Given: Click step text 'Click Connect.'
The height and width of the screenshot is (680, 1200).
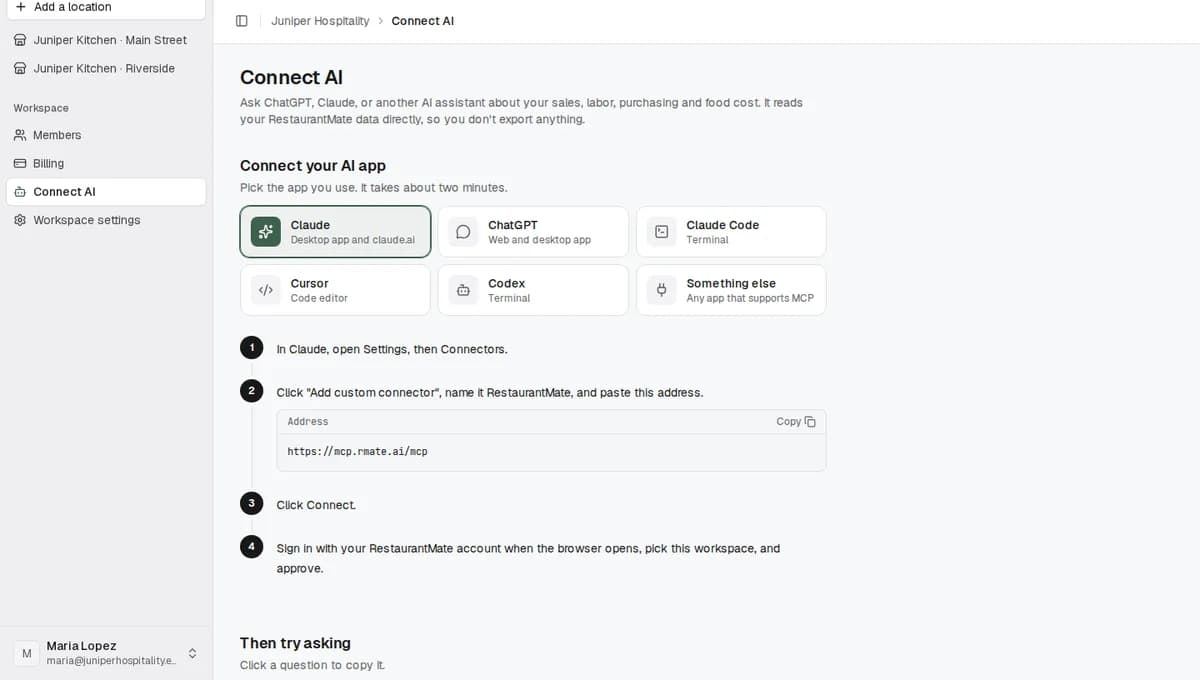Looking at the screenshot, I should click(x=316, y=505).
